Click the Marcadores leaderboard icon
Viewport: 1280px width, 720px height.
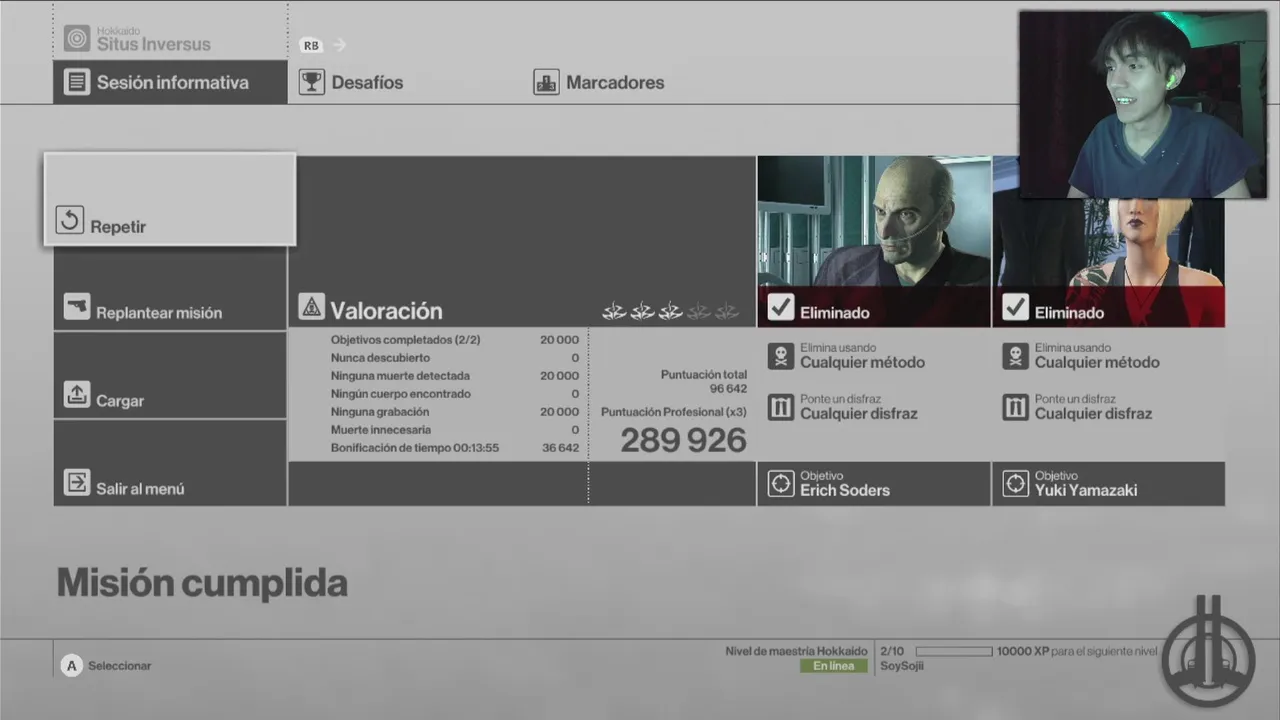coord(546,82)
